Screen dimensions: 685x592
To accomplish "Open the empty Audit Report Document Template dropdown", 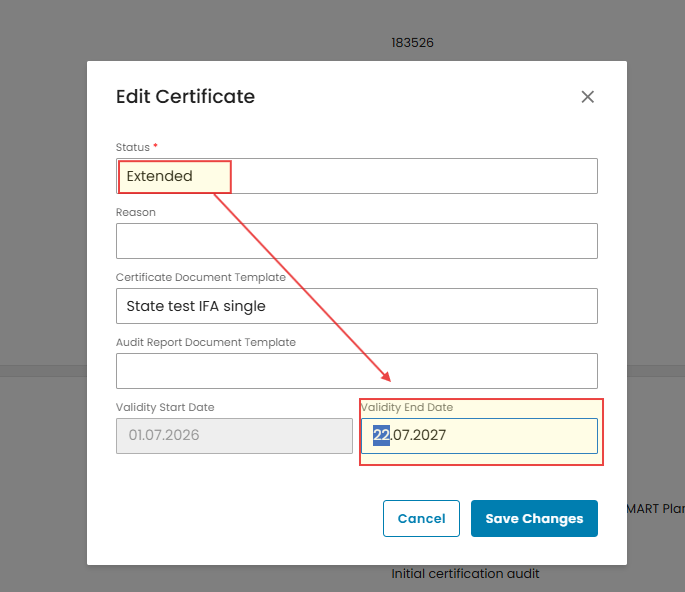I will [x=356, y=371].
